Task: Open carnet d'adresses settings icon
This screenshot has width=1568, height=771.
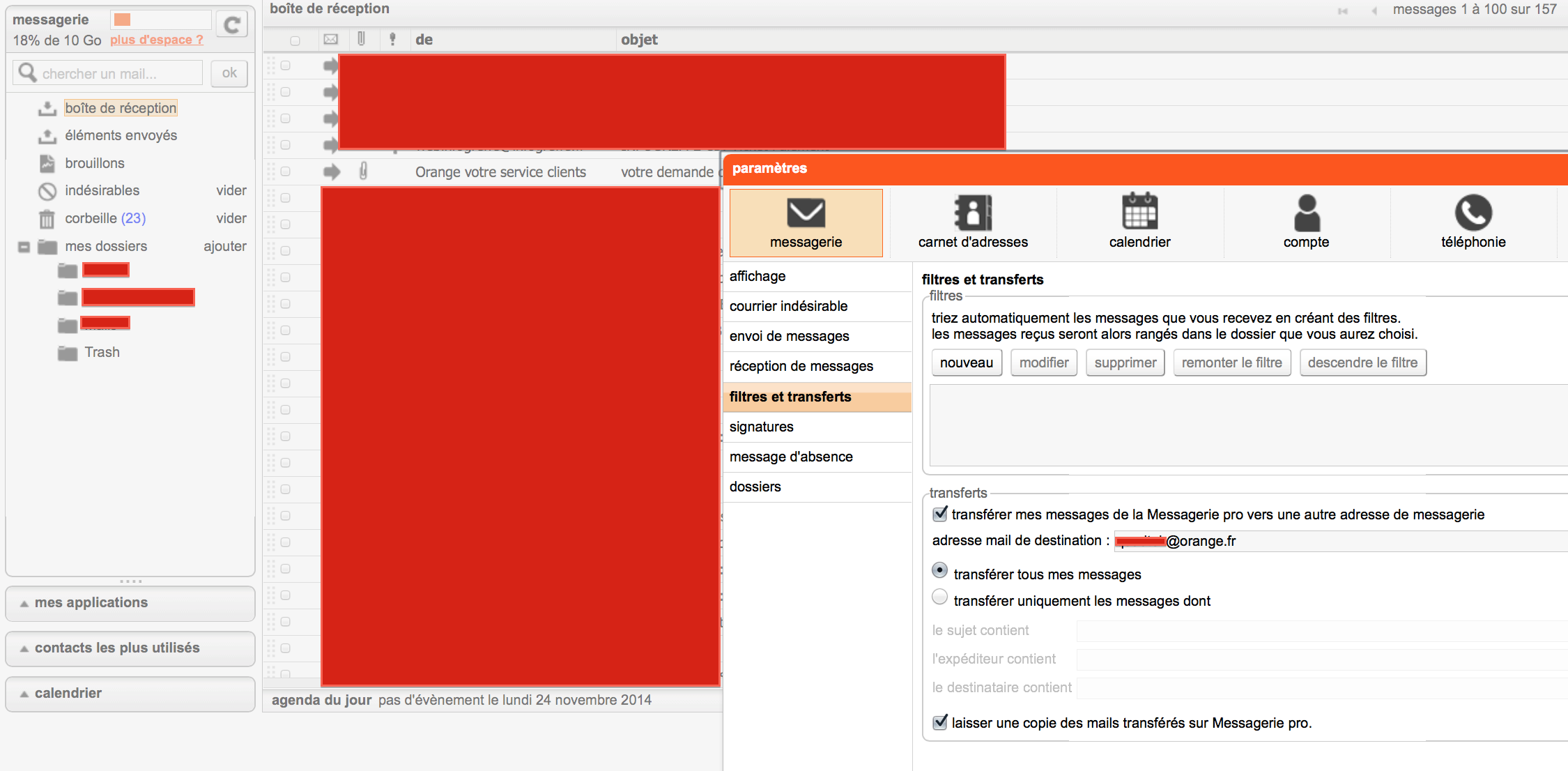Action: click(x=972, y=213)
